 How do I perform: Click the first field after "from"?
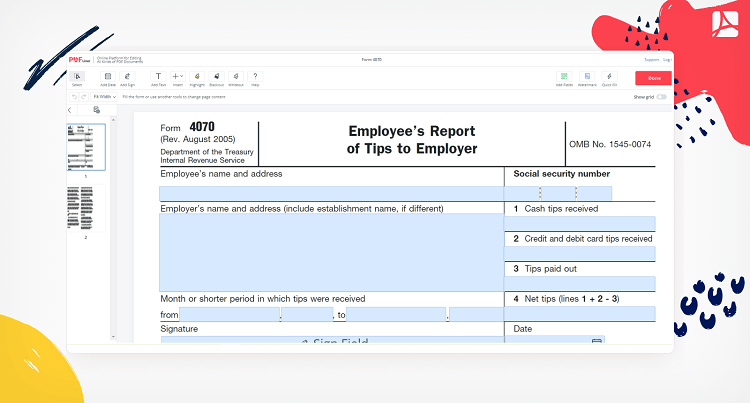pyautogui.click(x=230, y=314)
